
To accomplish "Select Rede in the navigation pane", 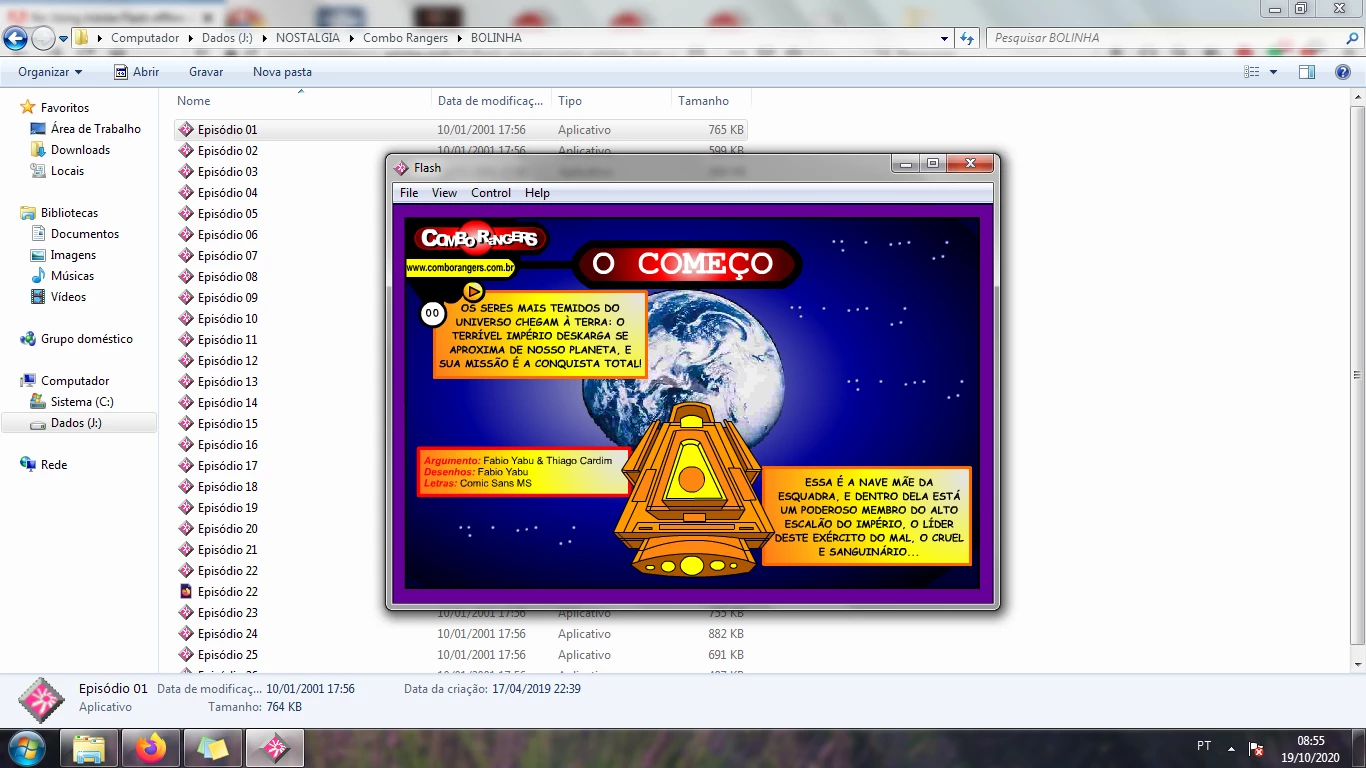I will pos(54,465).
